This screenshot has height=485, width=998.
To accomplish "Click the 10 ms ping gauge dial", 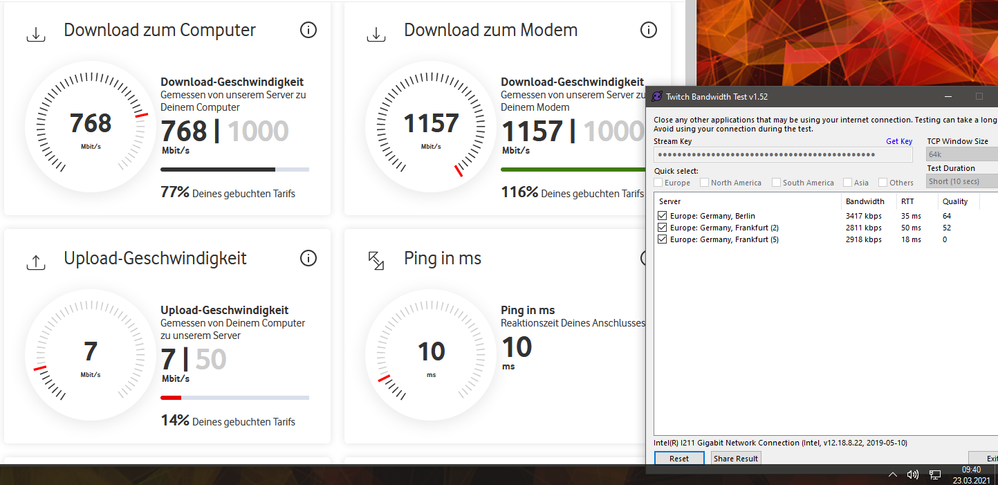I will (430, 354).
